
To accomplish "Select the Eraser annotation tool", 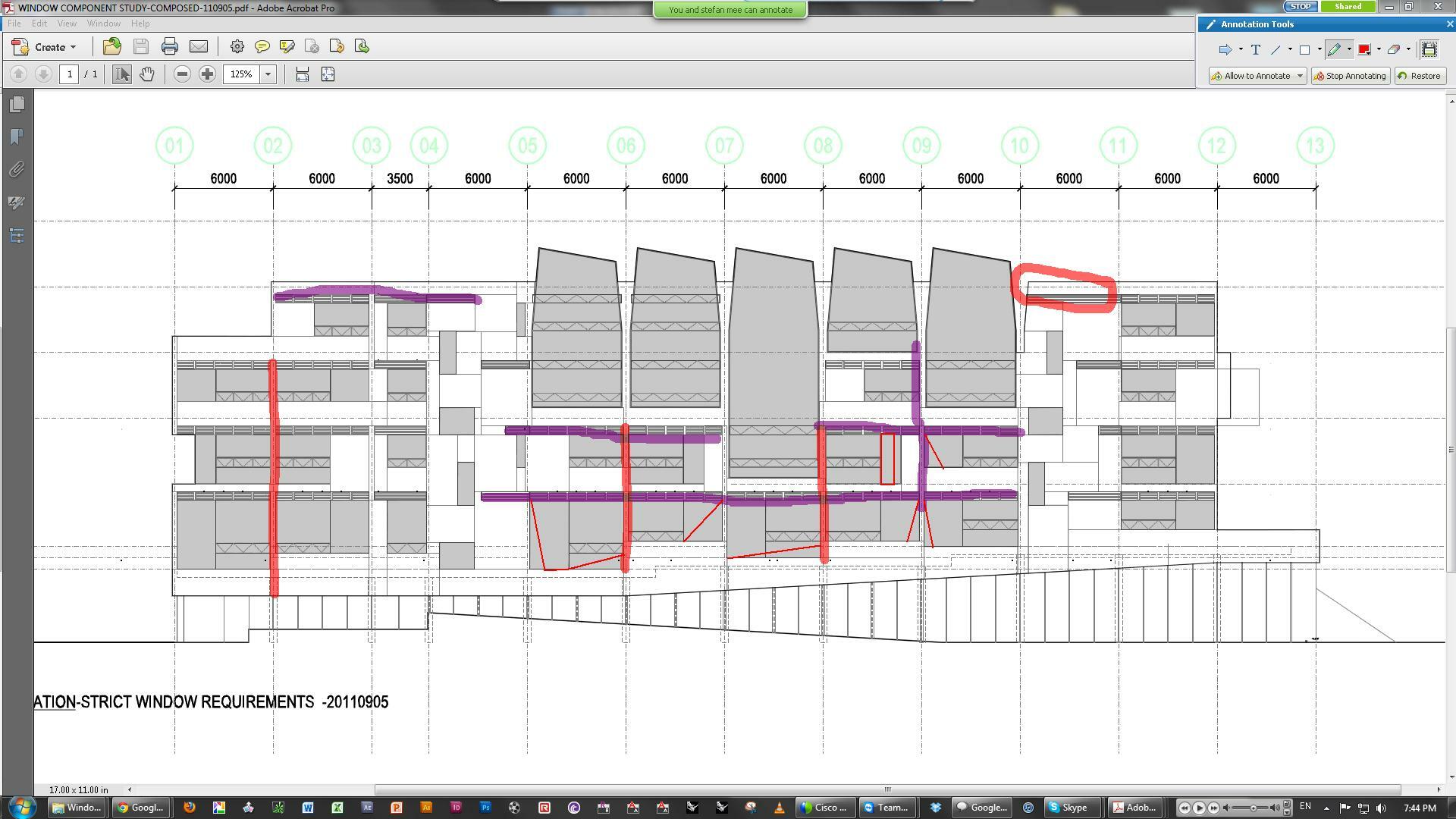I will coord(1394,50).
